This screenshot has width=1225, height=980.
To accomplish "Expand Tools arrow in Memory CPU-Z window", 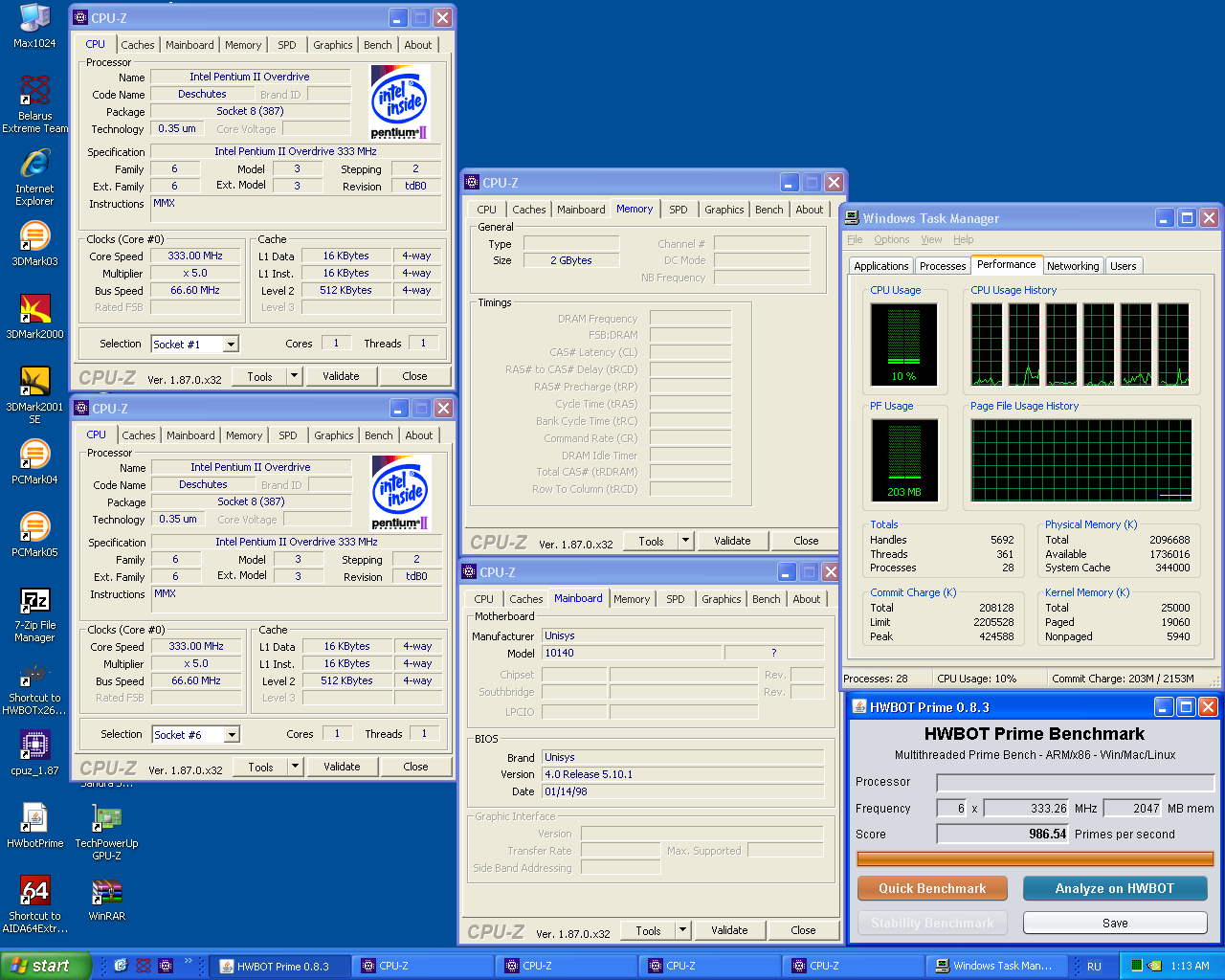I will 685,541.
